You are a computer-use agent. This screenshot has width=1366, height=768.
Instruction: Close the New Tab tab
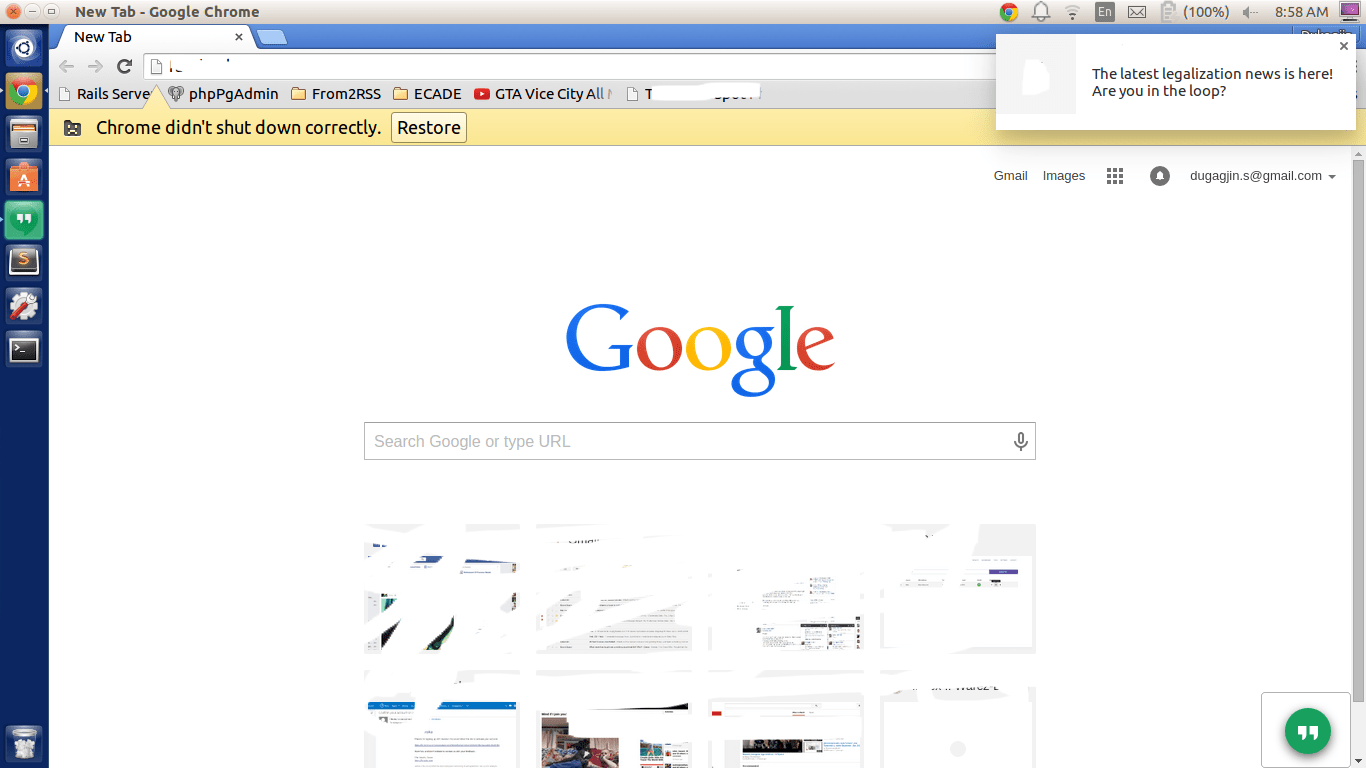coord(239,37)
